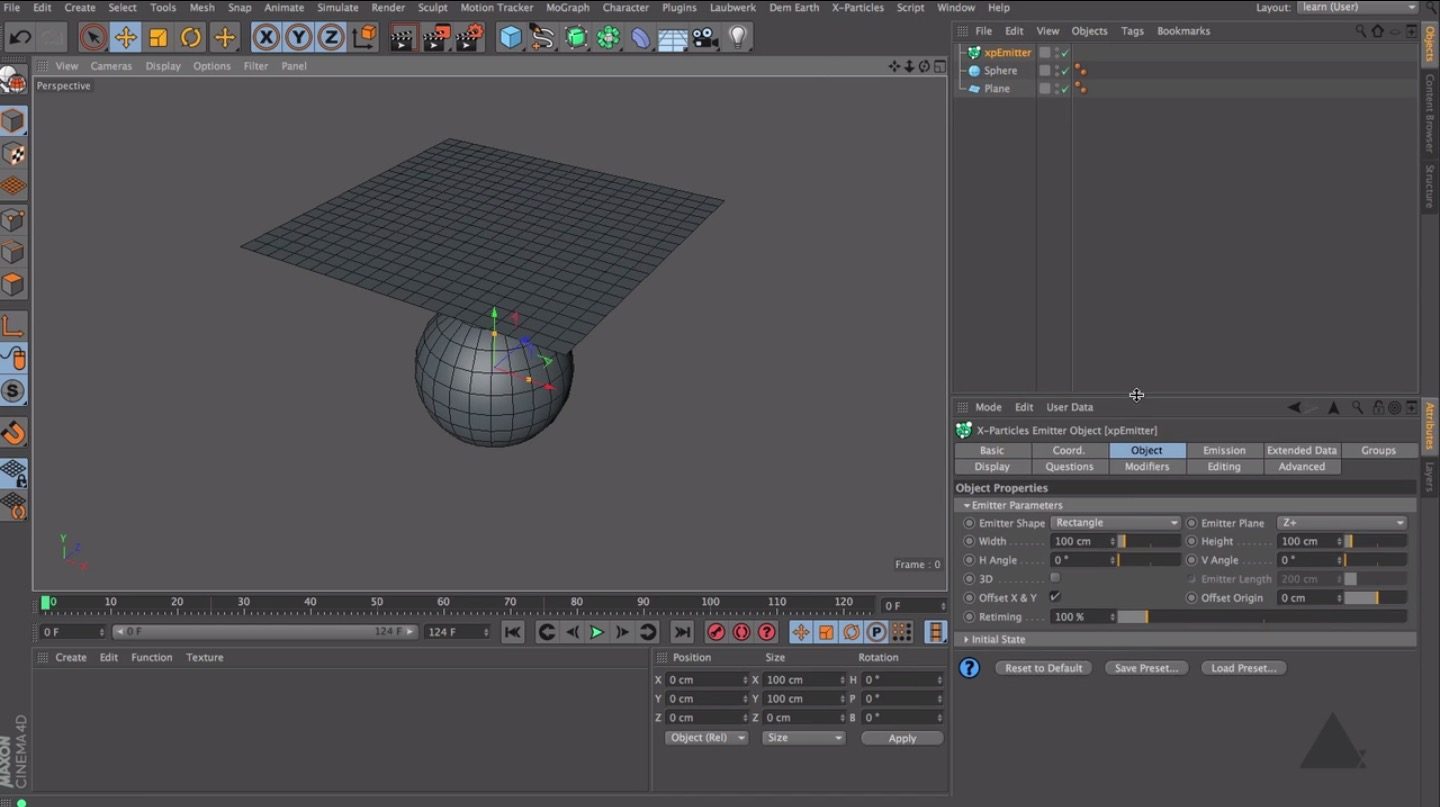
Task: Click Render to Picture Viewer icon
Action: click(436, 38)
